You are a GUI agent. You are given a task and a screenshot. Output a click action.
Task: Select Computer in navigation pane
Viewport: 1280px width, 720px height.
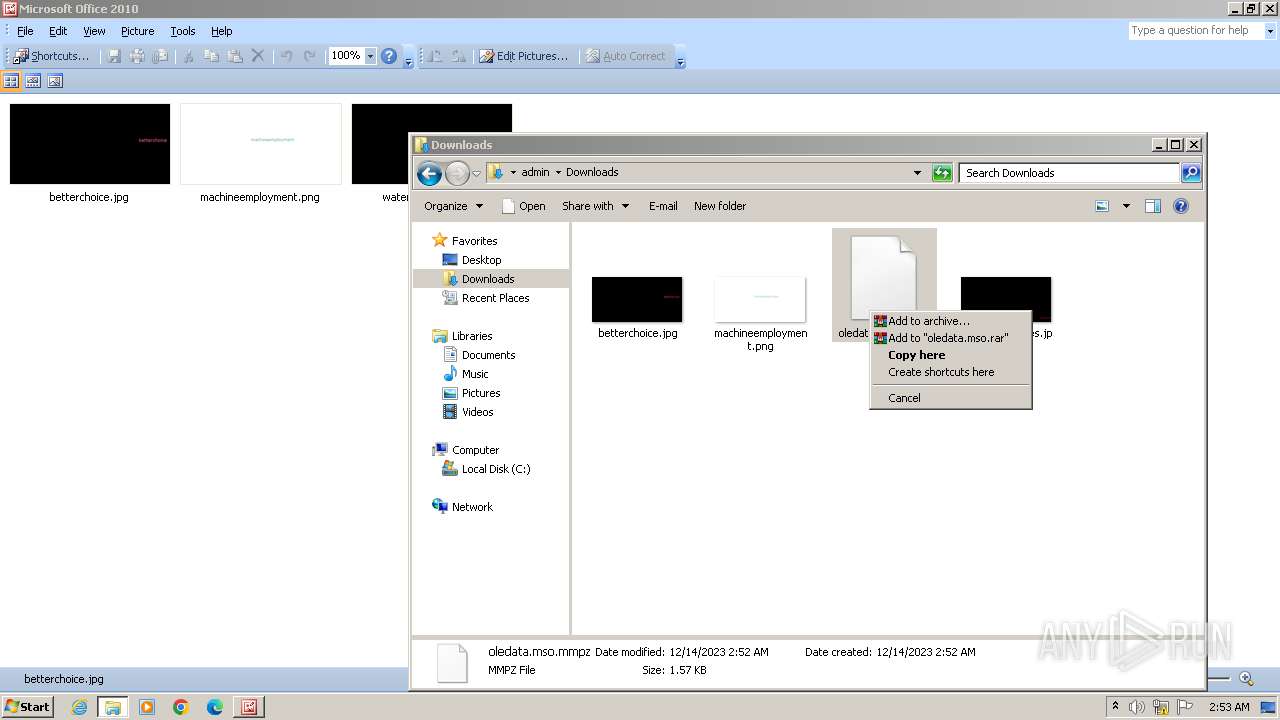[x=475, y=450]
